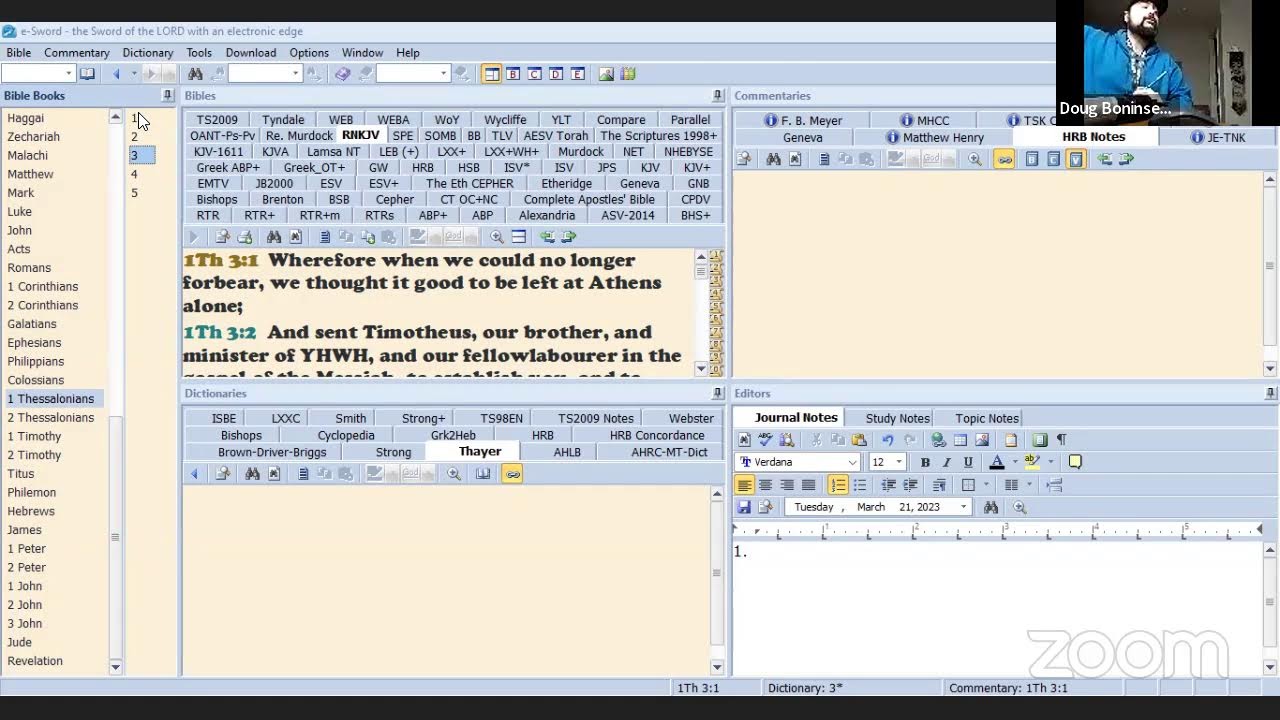The image size is (1280, 720).
Task: Open the Verdana font dropdown
Action: coord(853,462)
